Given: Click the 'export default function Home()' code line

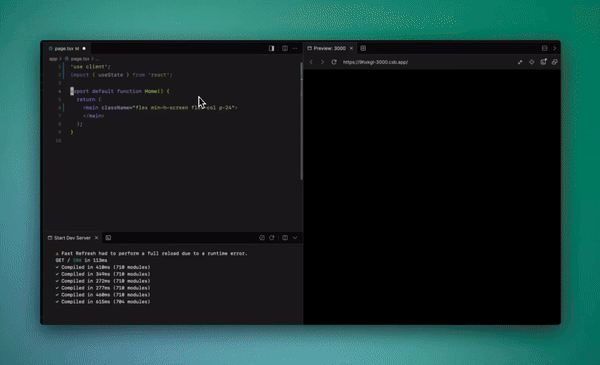Looking at the screenshot, I should [120, 91].
